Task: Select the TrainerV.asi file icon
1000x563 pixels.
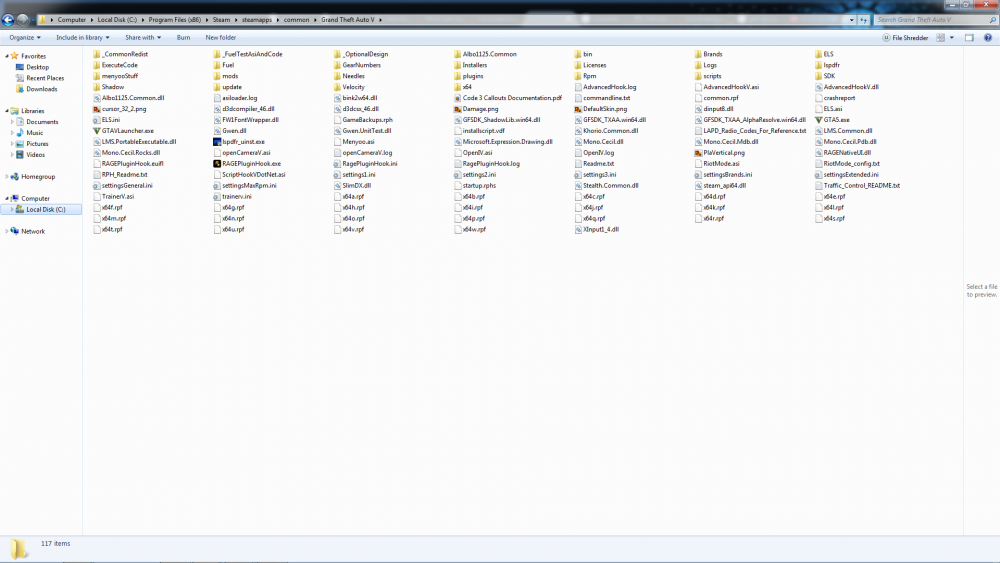Action: [97, 196]
